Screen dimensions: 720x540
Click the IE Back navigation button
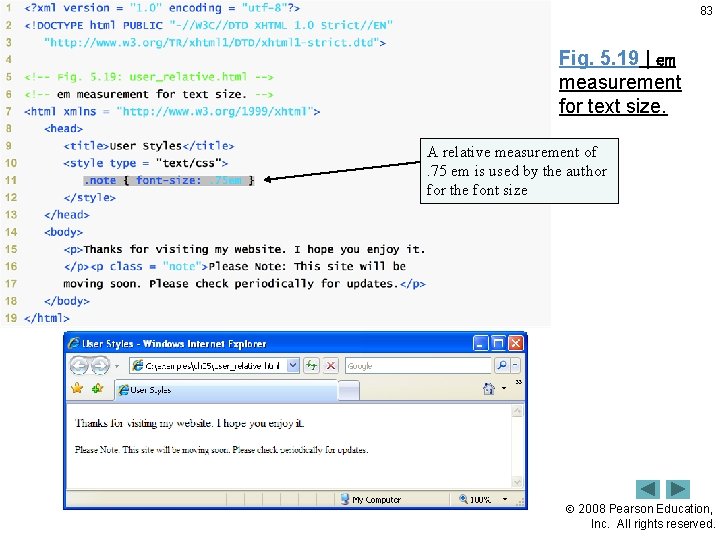click(79, 366)
